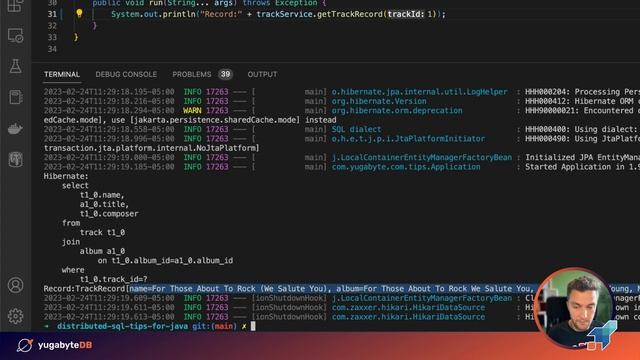
Task: Switch to the OUTPUT tab
Action: point(262,74)
